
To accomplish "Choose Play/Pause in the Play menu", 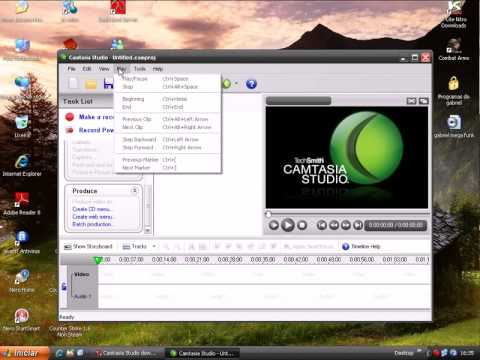I will (168, 79).
